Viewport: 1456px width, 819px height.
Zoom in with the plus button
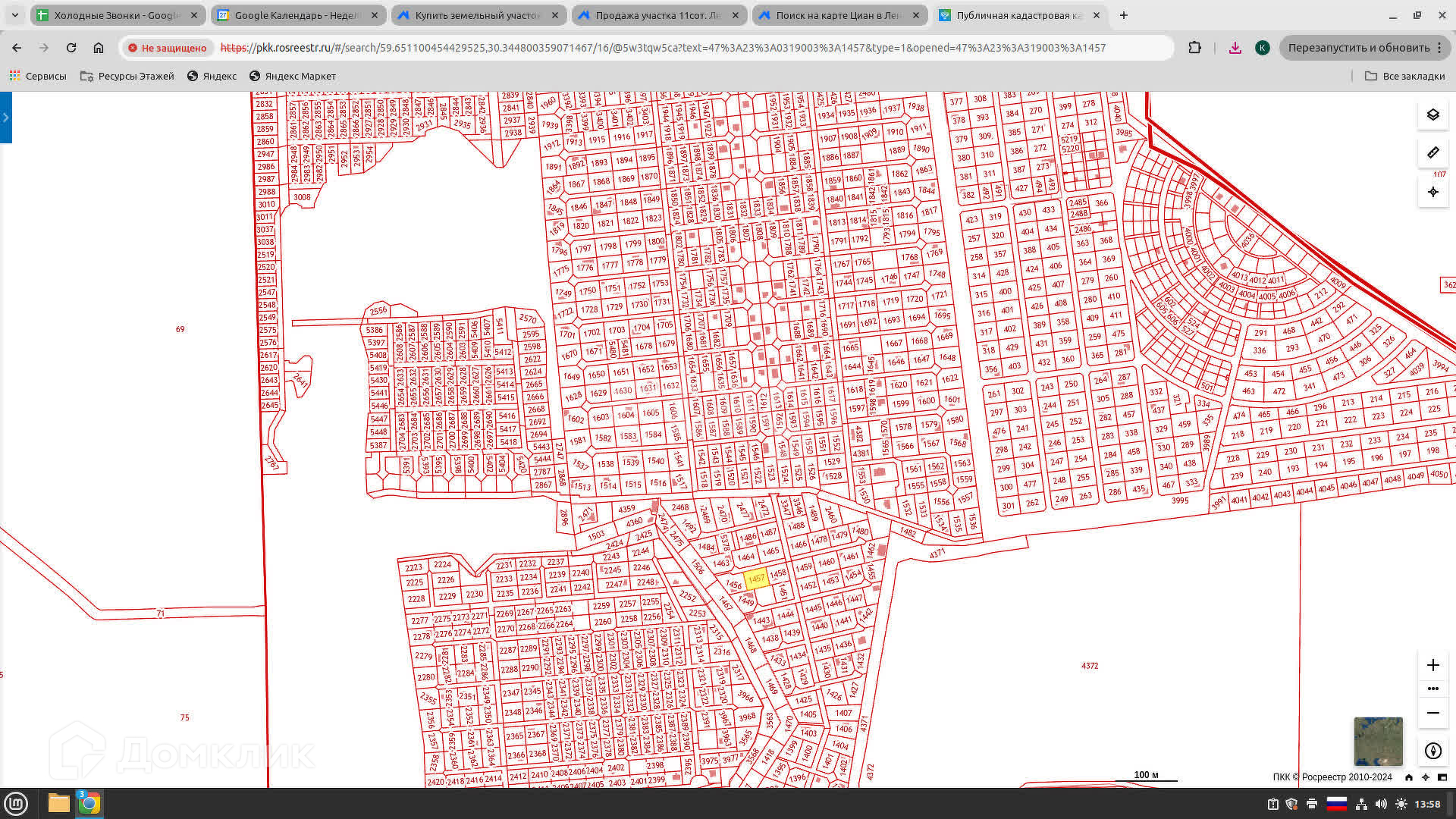(x=1432, y=665)
